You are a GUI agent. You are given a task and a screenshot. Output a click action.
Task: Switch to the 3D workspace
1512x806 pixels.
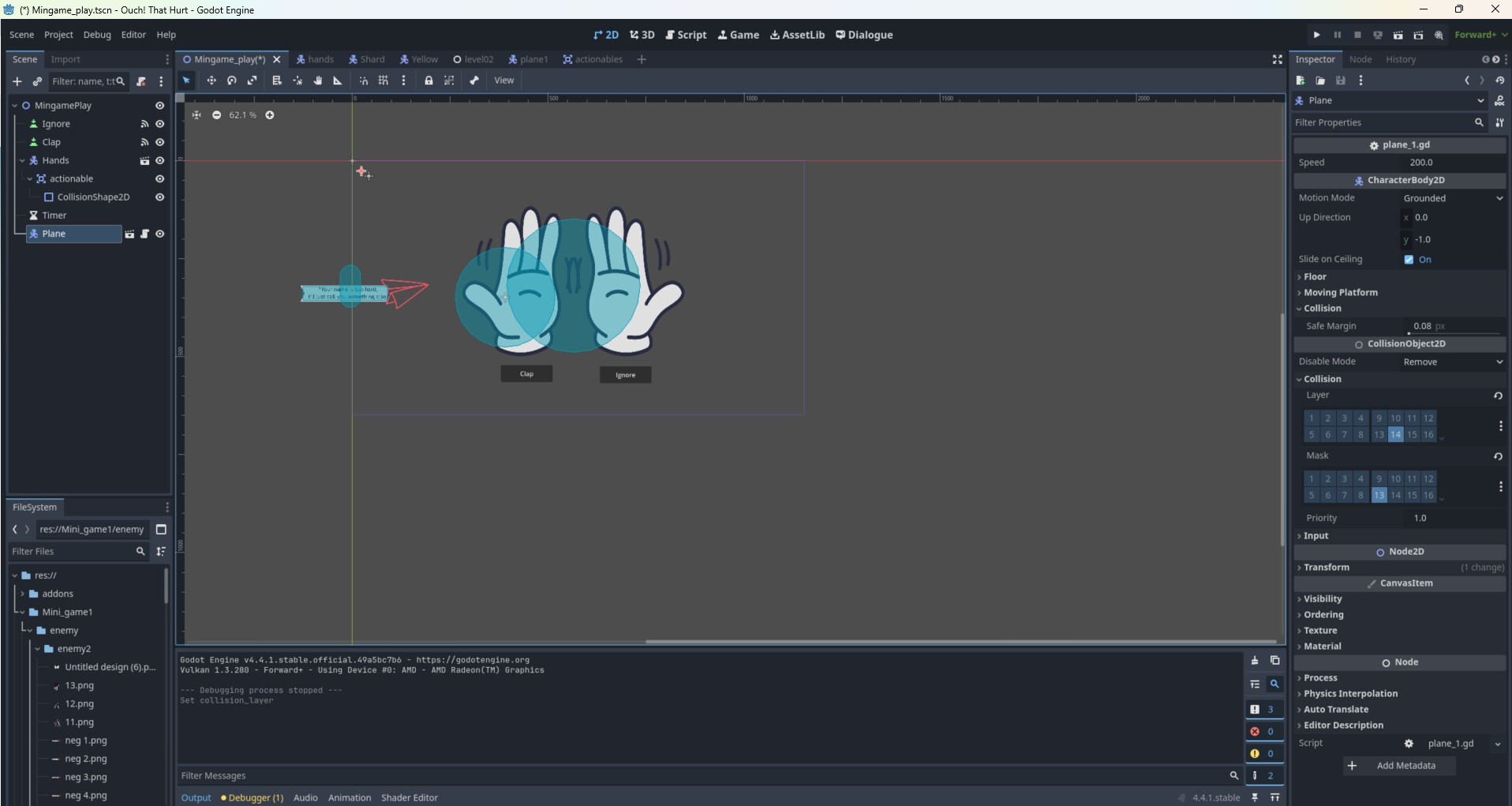tap(642, 35)
